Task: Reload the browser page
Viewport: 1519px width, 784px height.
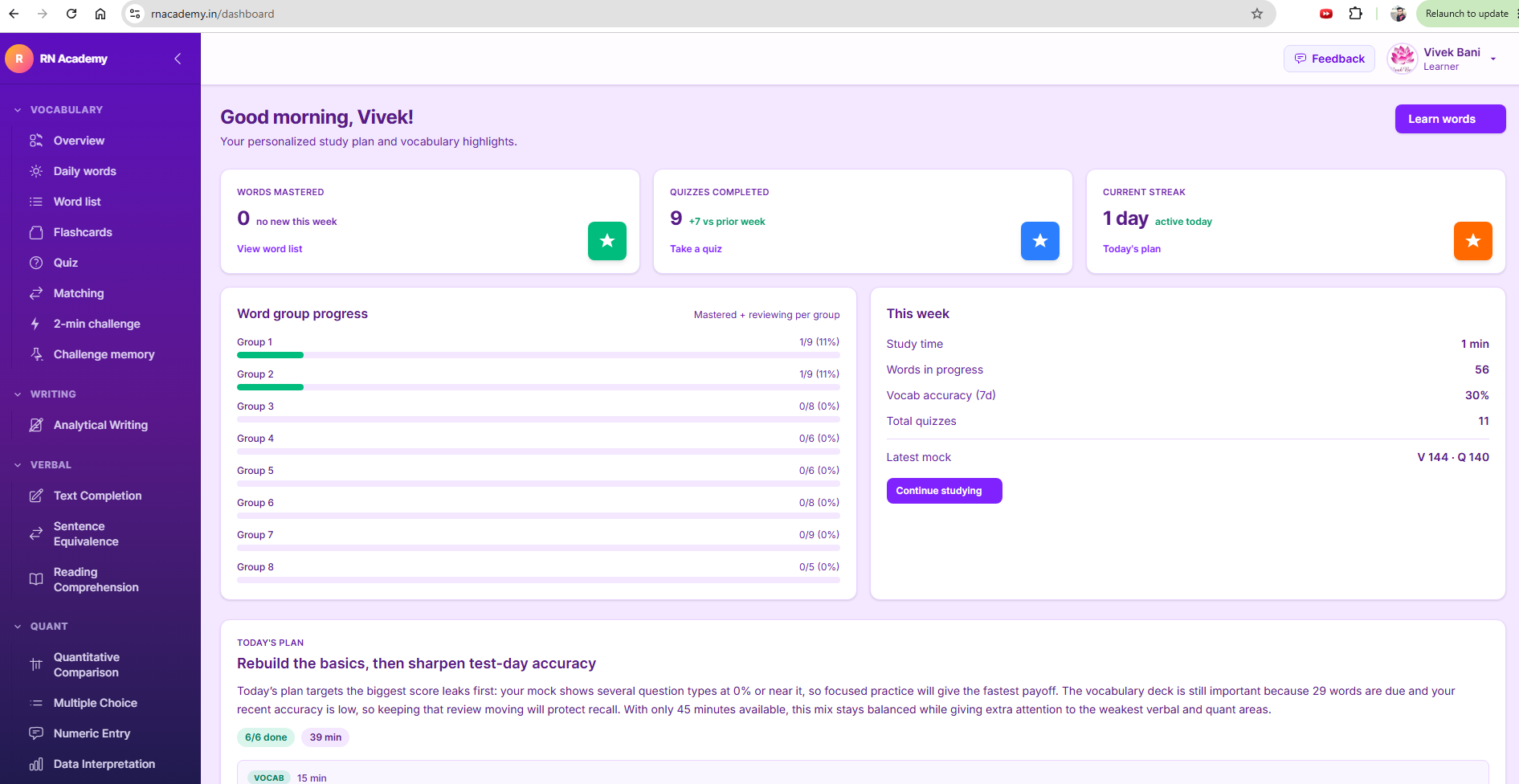Action: point(71,14)
